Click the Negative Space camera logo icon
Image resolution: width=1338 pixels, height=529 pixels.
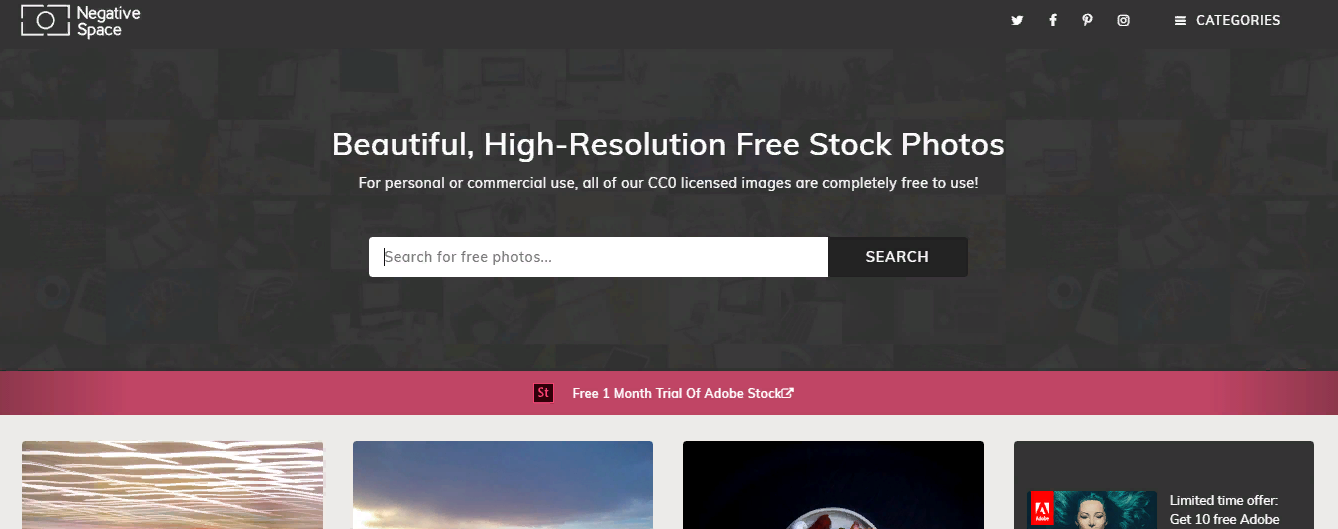[45, 20]
